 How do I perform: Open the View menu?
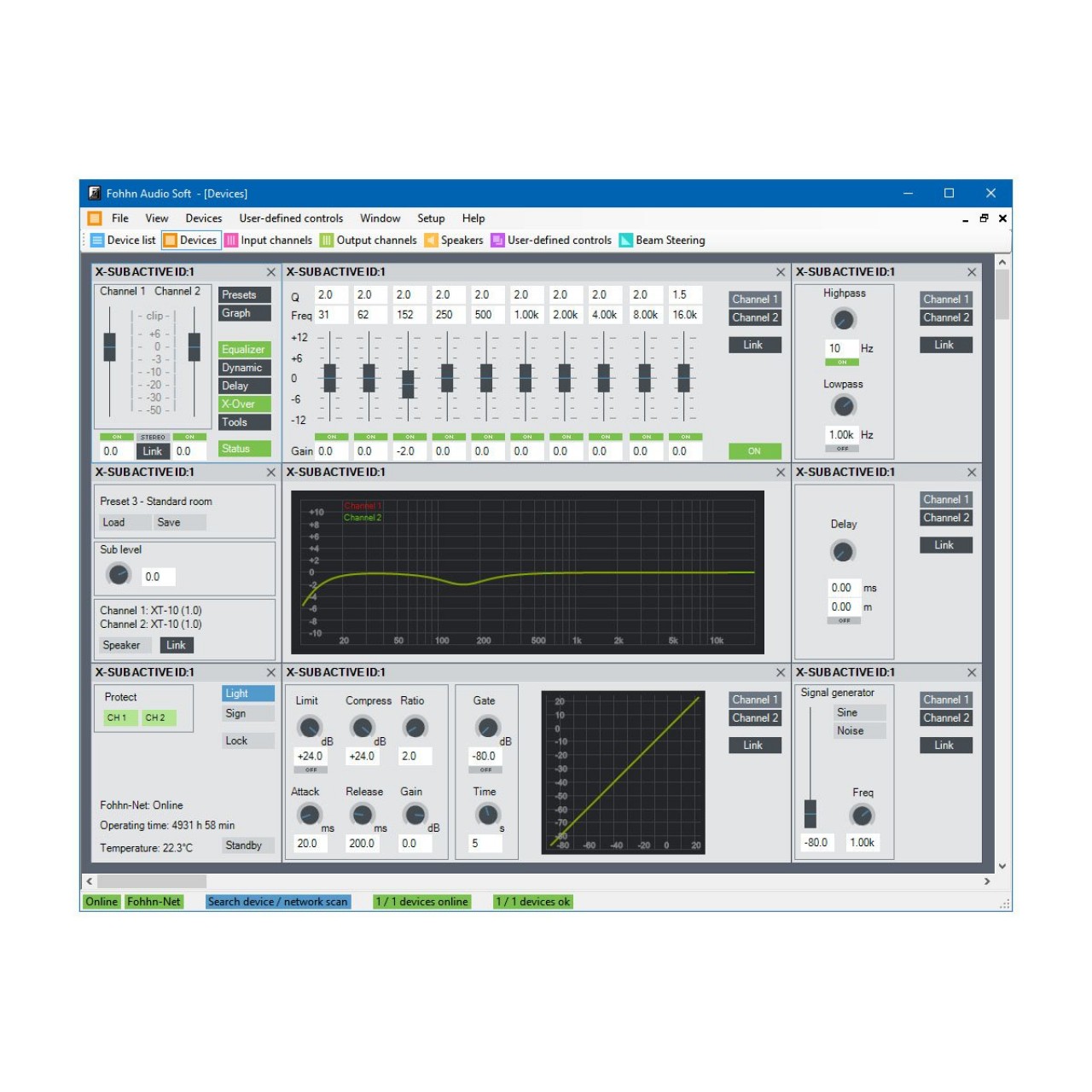tap(157, 218)
